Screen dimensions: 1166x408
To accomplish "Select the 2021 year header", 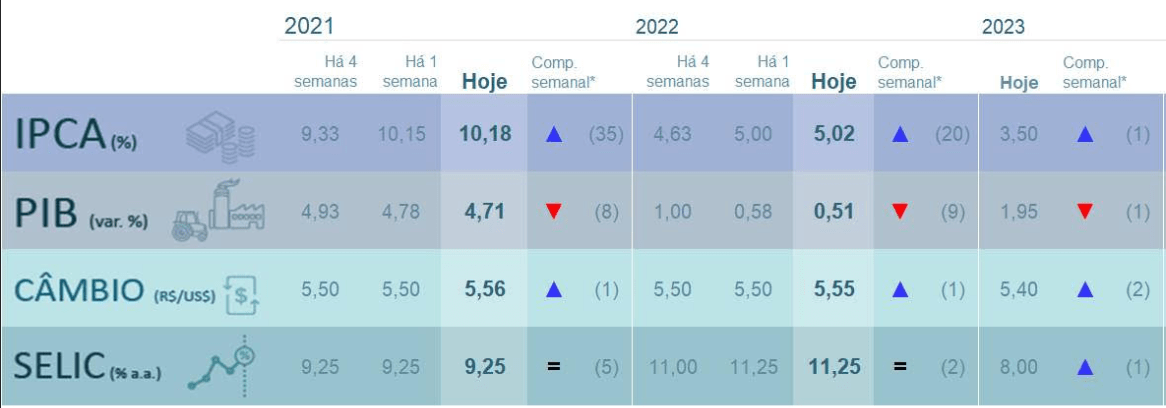I will coord(309,26).
